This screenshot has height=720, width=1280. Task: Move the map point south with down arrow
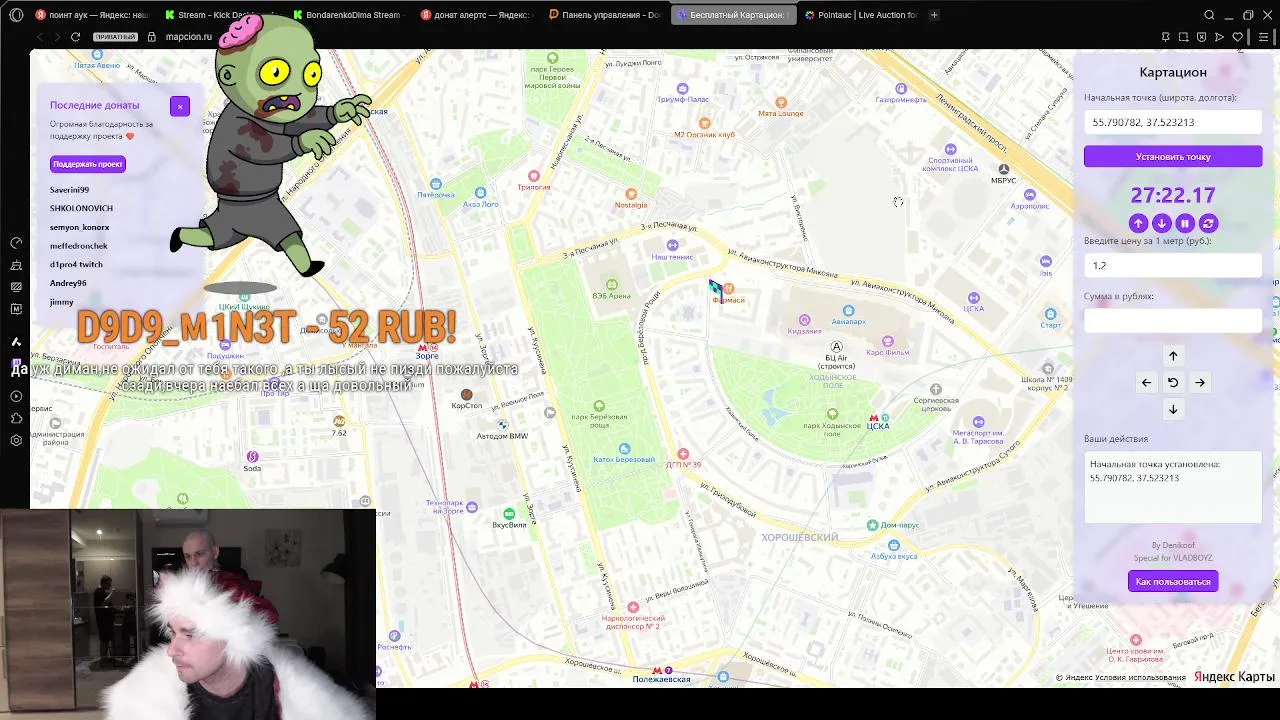point(1173,409)
